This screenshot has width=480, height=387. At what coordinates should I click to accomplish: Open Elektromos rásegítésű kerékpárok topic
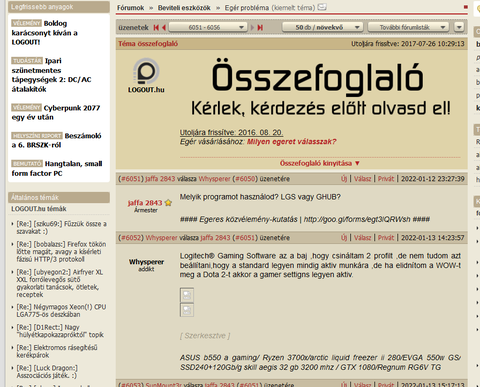57,351
